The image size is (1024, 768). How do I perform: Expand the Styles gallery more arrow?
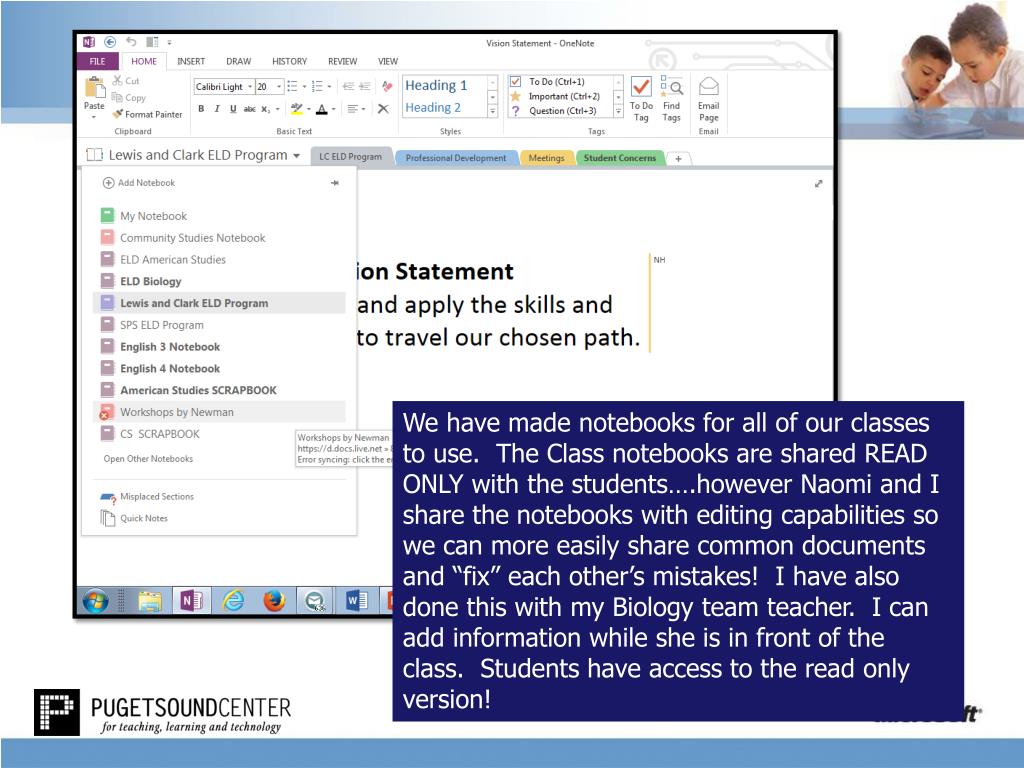[x=492, y=112]
